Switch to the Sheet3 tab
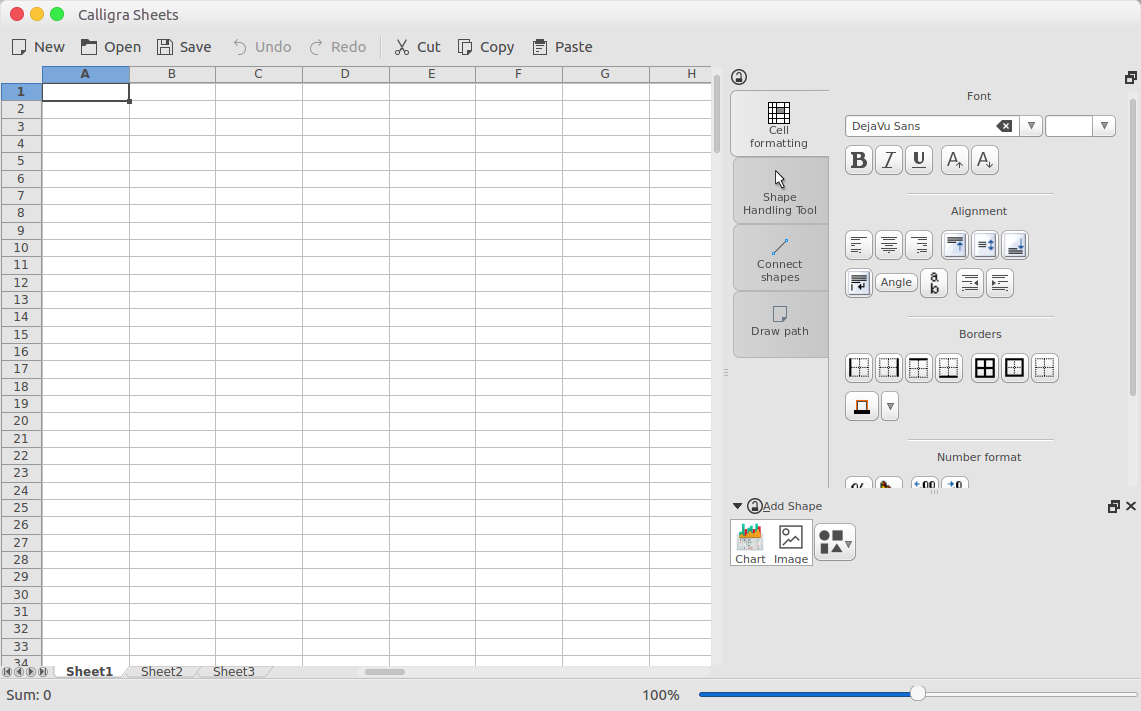Viewport: 1141px width, 711px height. 234,672
